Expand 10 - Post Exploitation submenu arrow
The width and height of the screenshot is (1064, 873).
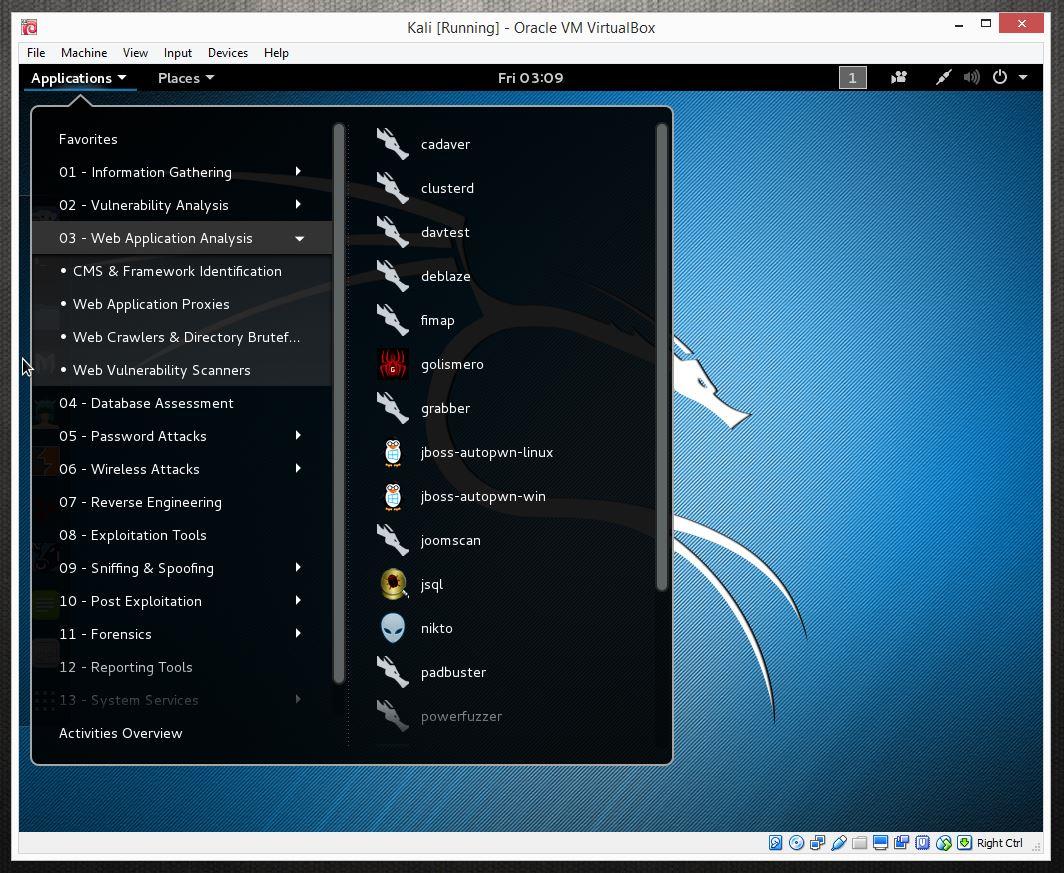click(298, 600)
